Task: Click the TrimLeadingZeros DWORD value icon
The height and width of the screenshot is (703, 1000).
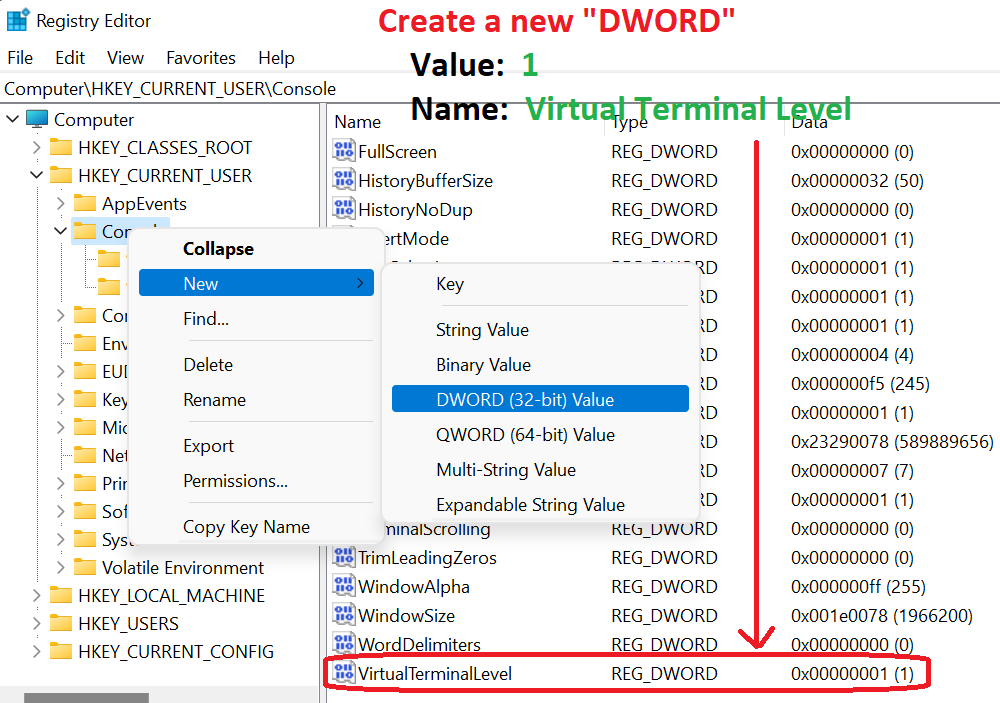Action: click(x=344, y=557)
